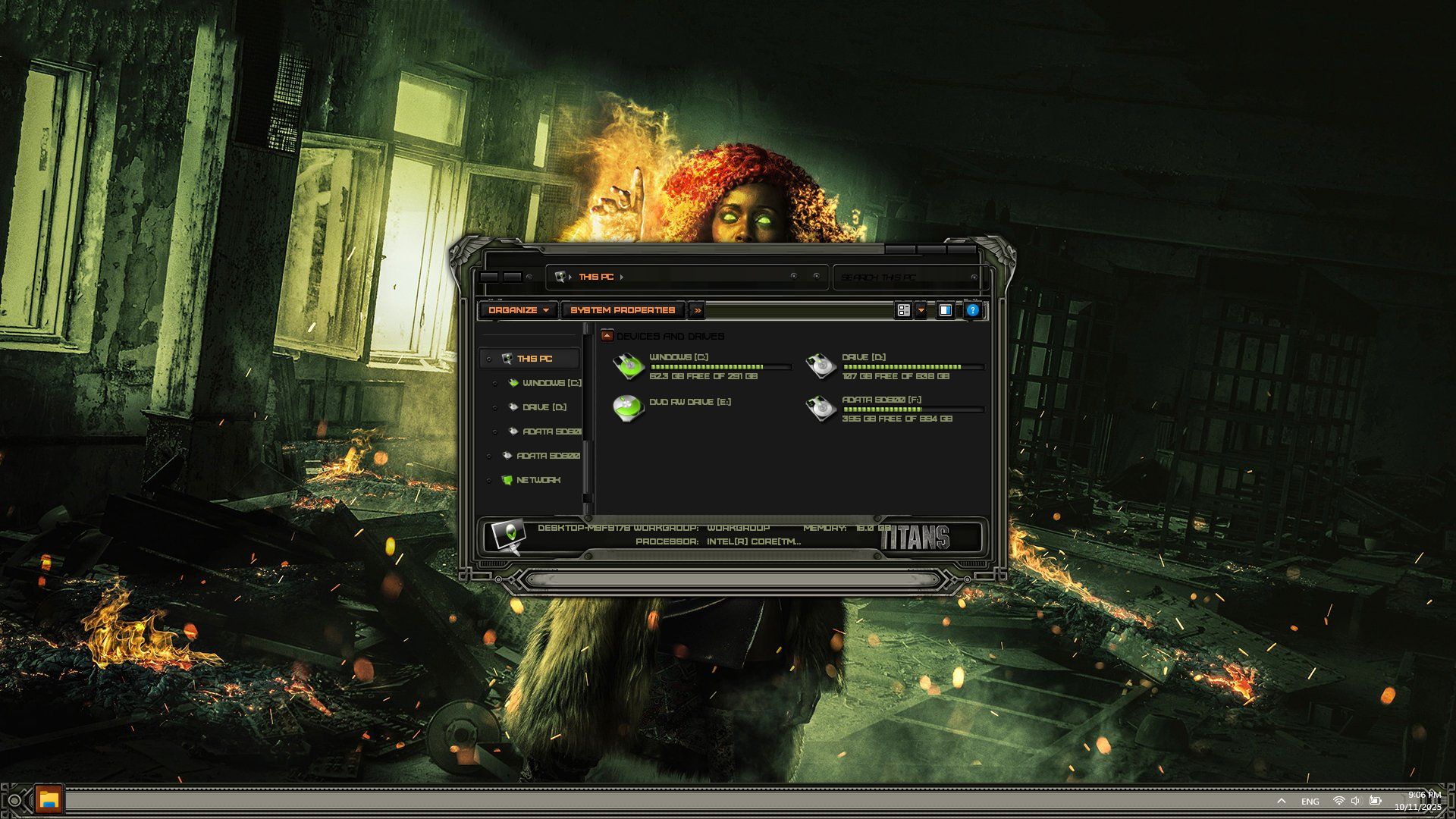Show more toolbar commands via double chevron
This screenshot has height=819, width=1456.
697,310
